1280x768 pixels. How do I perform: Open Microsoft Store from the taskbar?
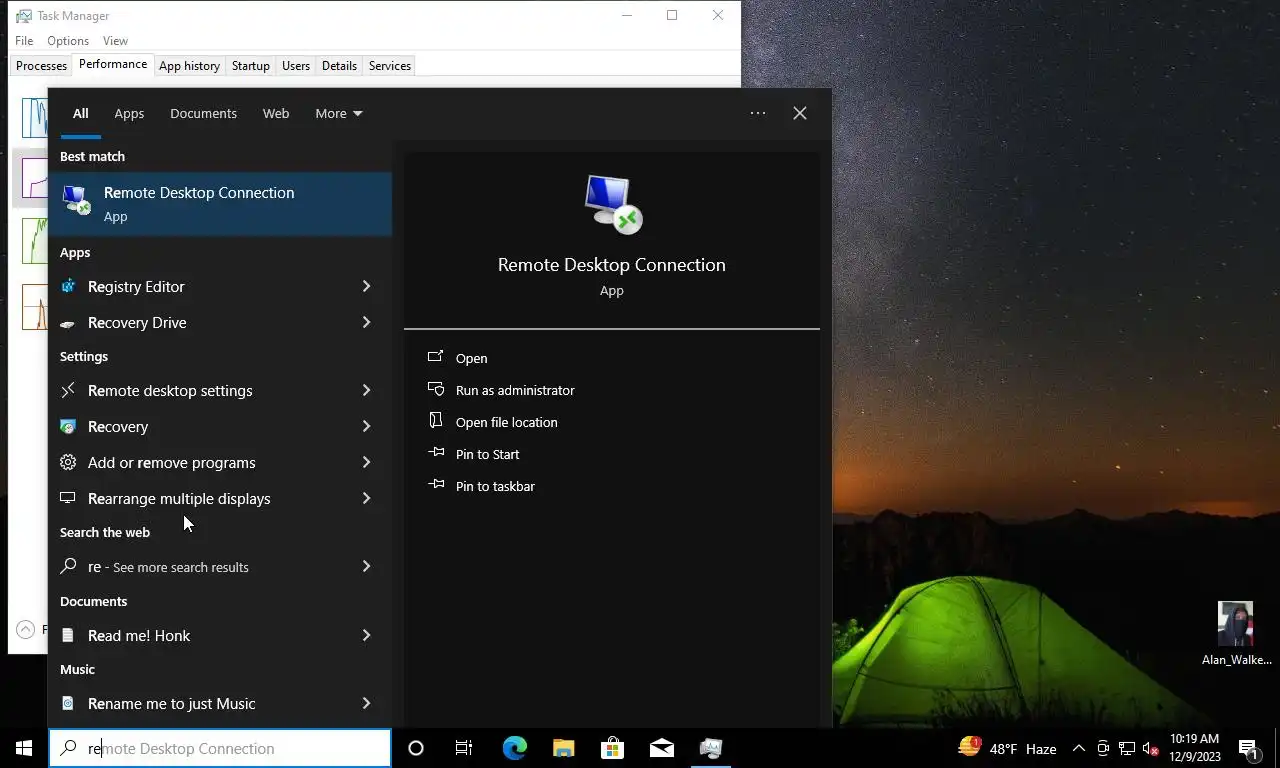pyautogui.click(x=612, y=748)
